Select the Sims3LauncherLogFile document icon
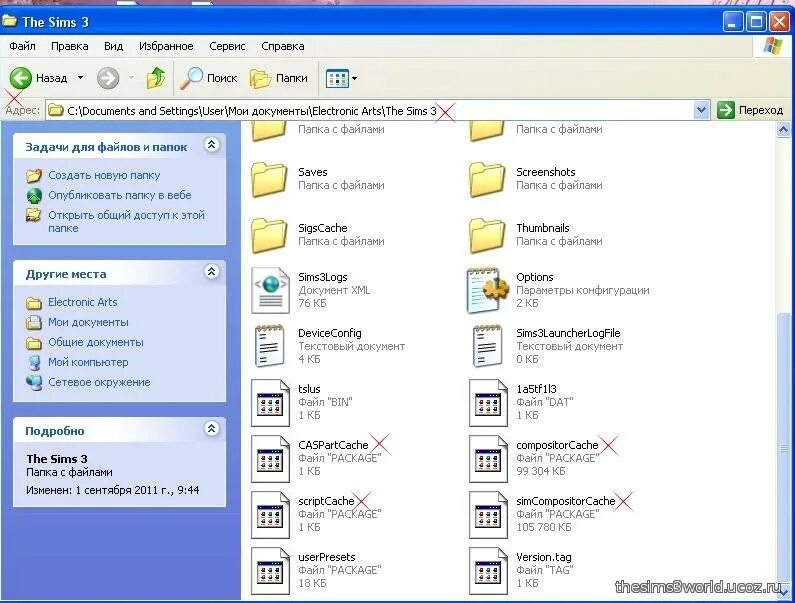 coord(487,346)
